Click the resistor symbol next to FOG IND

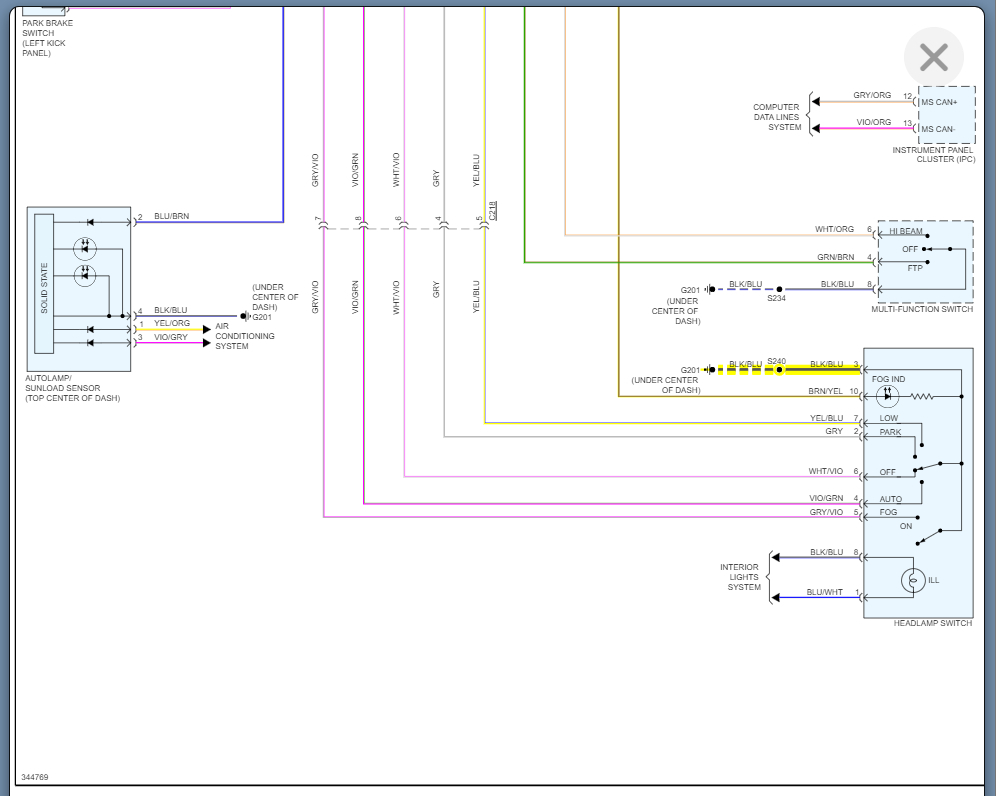pyautogui.click(x=921, y=396)
